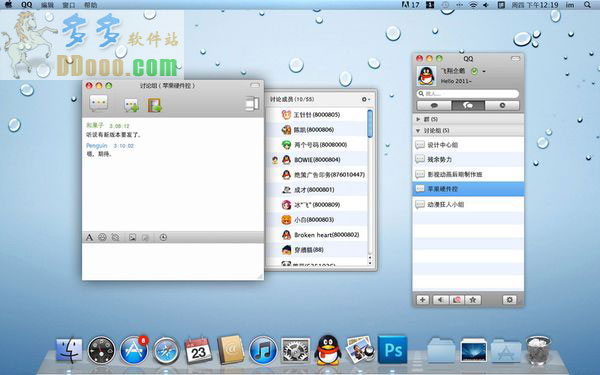
Task: Select member with ID 876010447
Action: [x=316, y=174]
